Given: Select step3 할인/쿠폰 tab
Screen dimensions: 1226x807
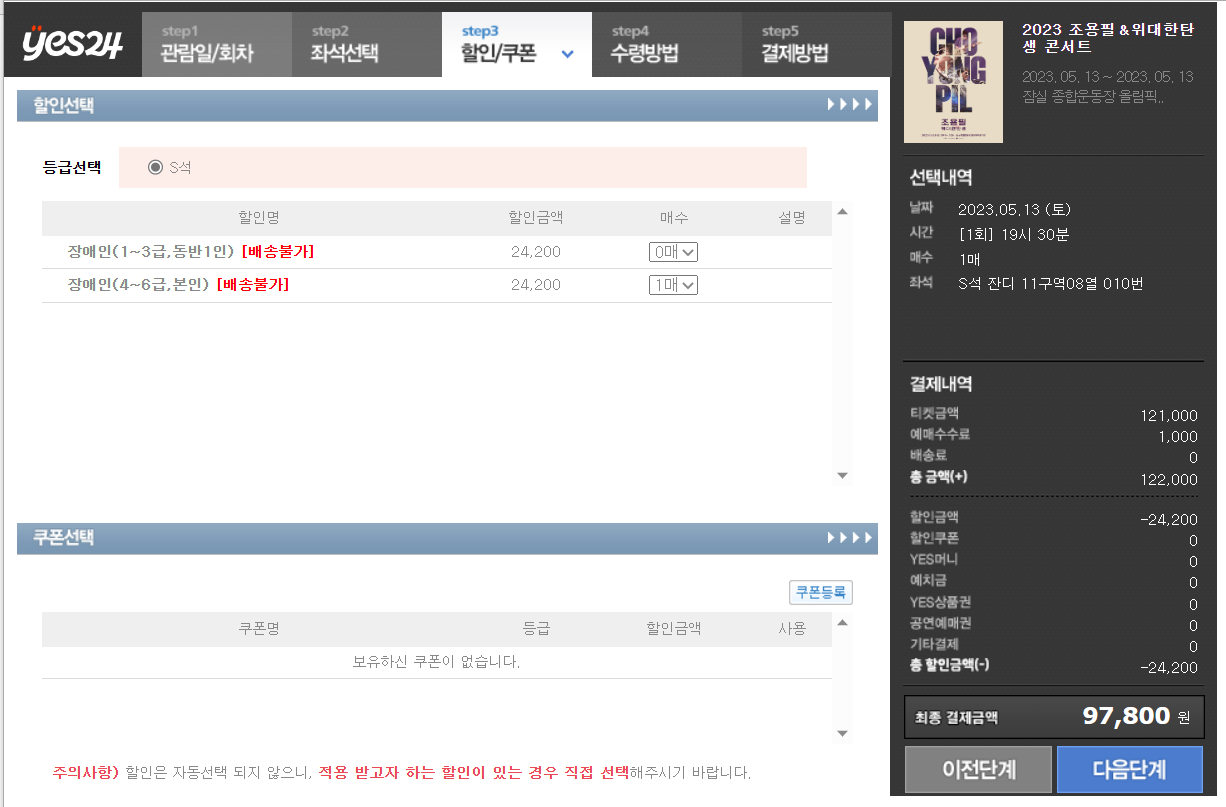Looking at the screenshot, I should click(516, 44).
